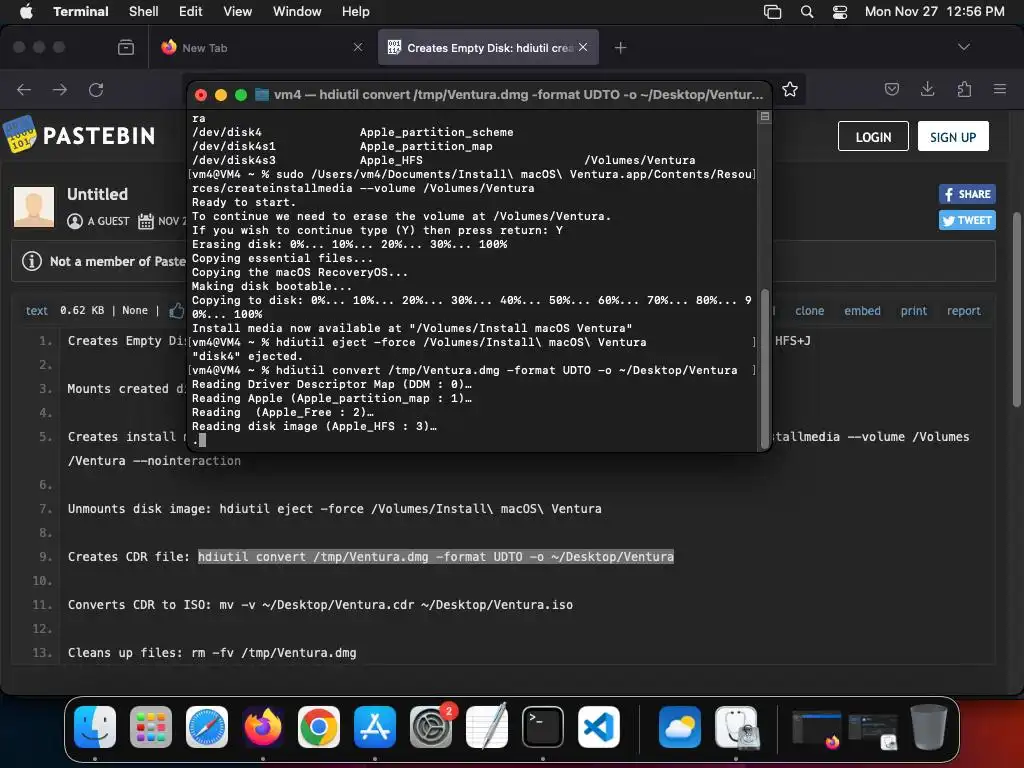
Task: Open Spotlight search in menu bar
Action: [807, 12]
